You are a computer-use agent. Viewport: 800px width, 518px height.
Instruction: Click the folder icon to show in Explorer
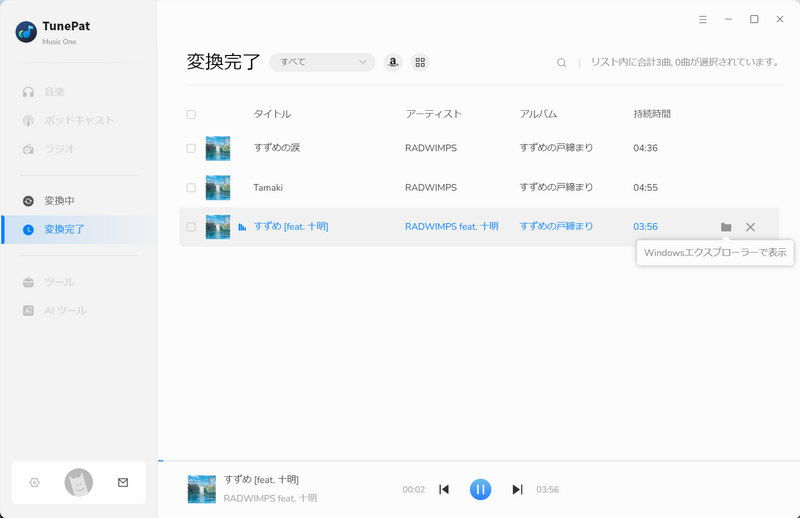(726, 227)
